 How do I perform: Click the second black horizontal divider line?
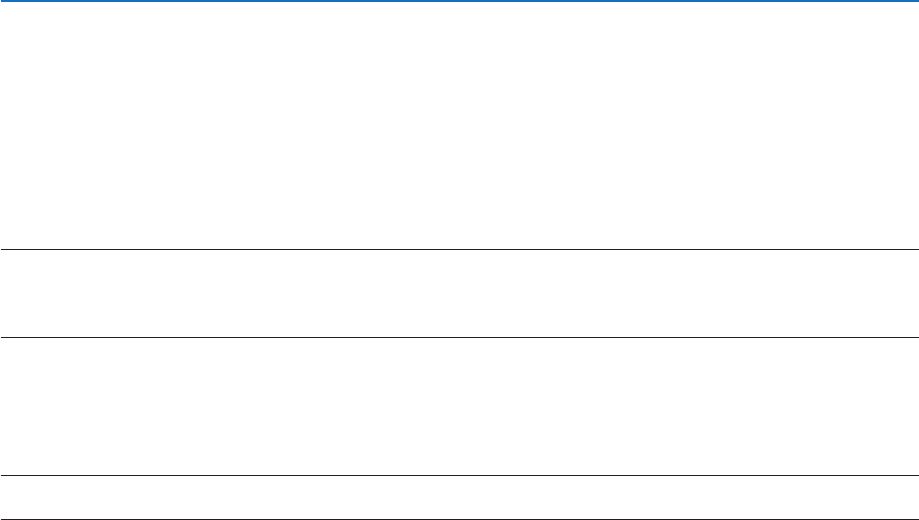459,338
